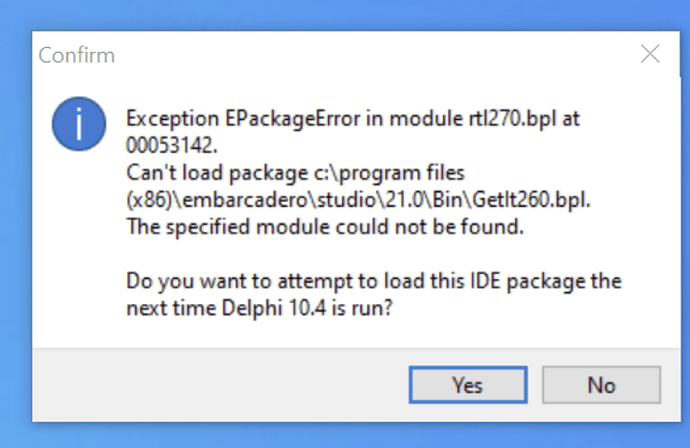
Task: Click the embarcadero\studio\21.0 path segment
Action: [x=303, y=200]
